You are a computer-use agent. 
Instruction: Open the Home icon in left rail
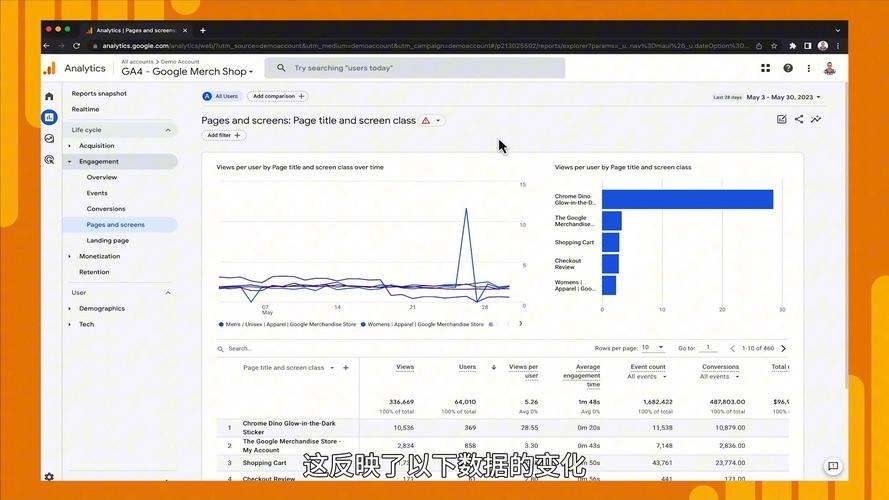[x=49, y=96]
